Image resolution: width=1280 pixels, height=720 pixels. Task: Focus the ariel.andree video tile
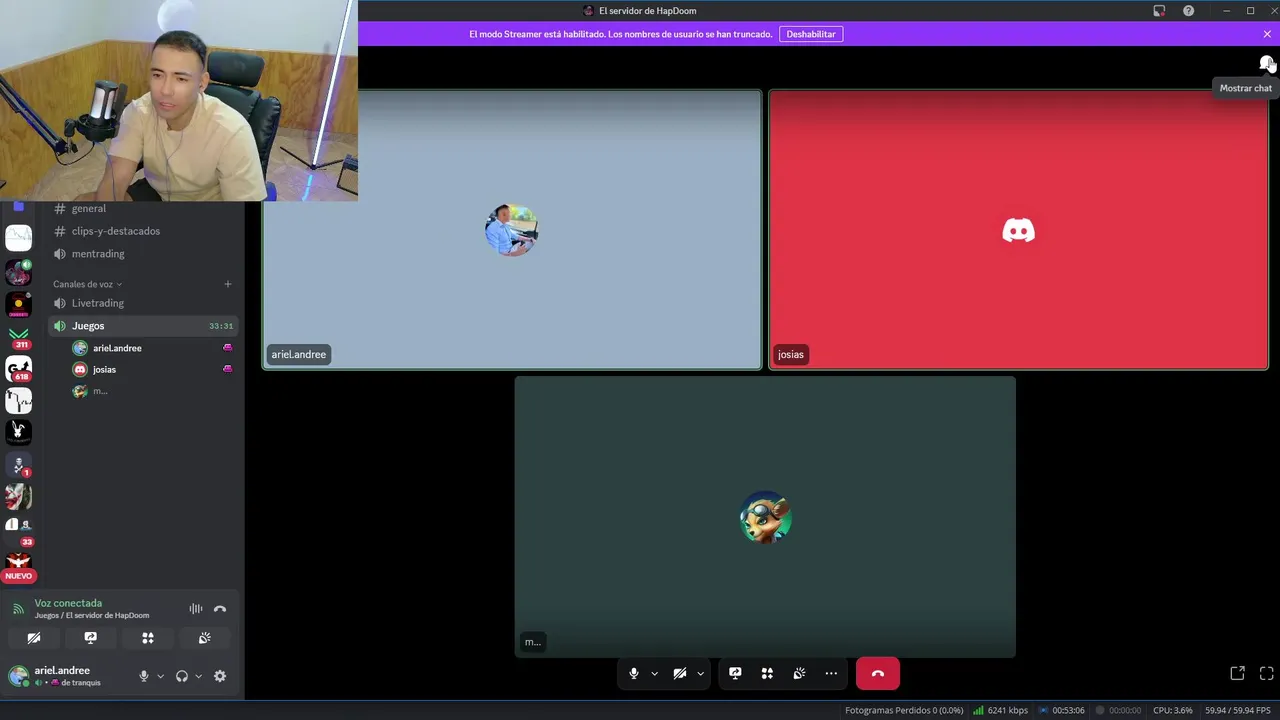click(512, 230)
